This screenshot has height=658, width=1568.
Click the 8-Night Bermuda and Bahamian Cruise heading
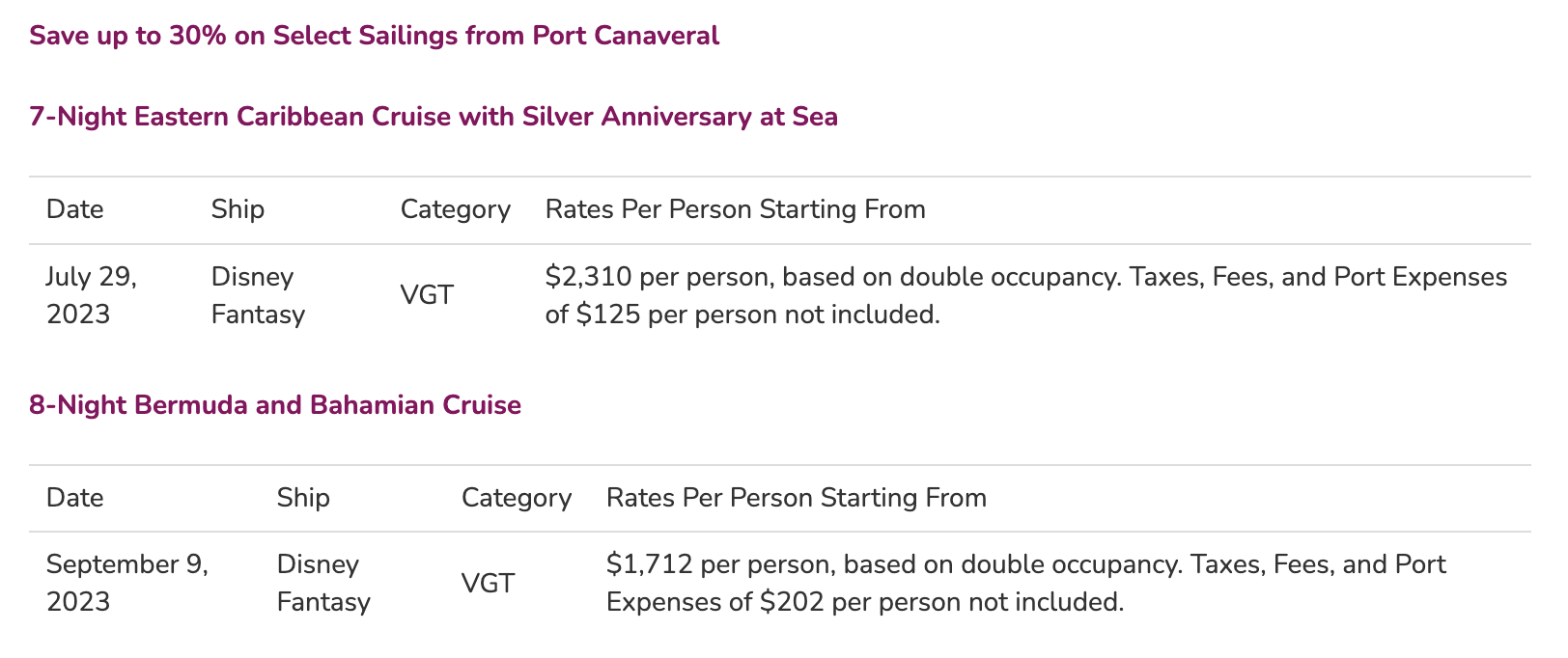point(275,405)
